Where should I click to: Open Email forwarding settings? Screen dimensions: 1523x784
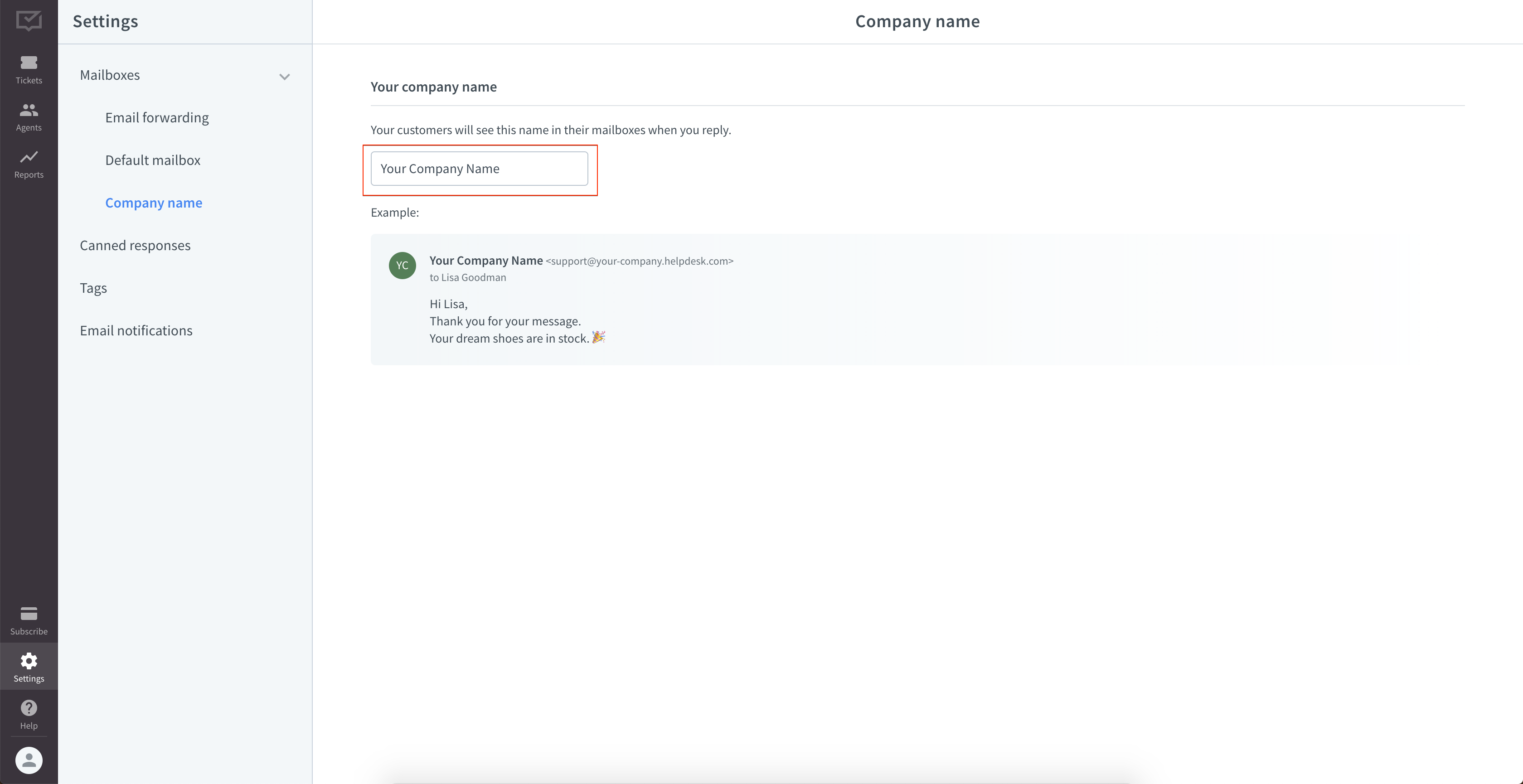point(157,118)
